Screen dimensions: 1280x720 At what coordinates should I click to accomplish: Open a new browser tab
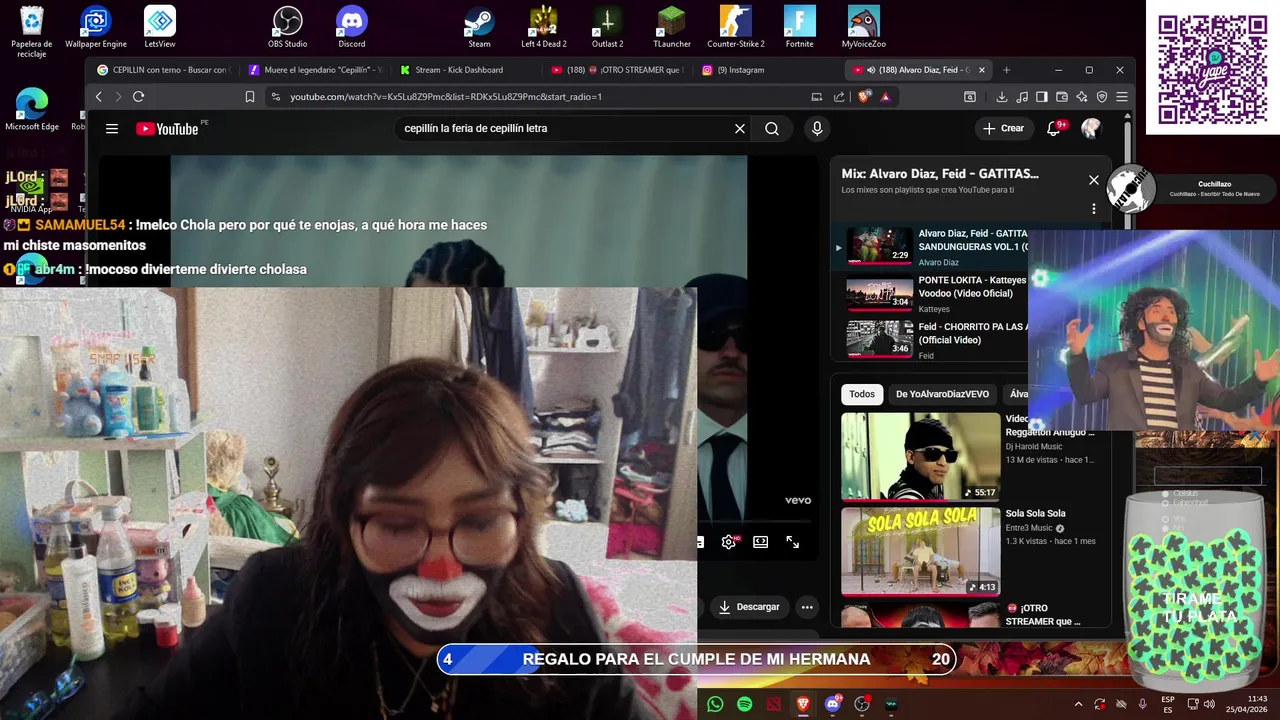[x=1006, y=70]
